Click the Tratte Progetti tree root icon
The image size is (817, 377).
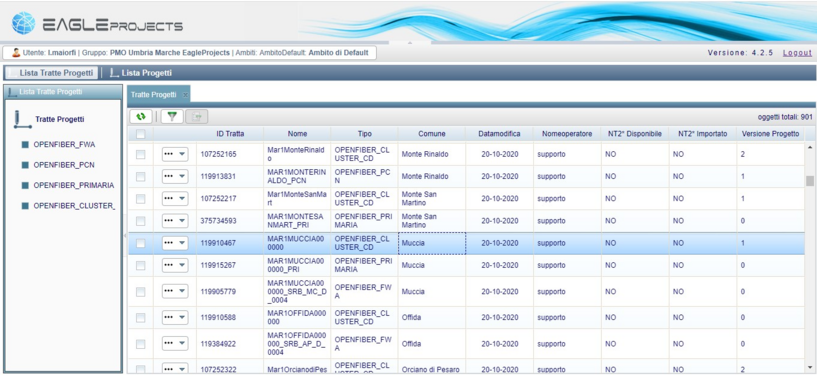[22, 119]
